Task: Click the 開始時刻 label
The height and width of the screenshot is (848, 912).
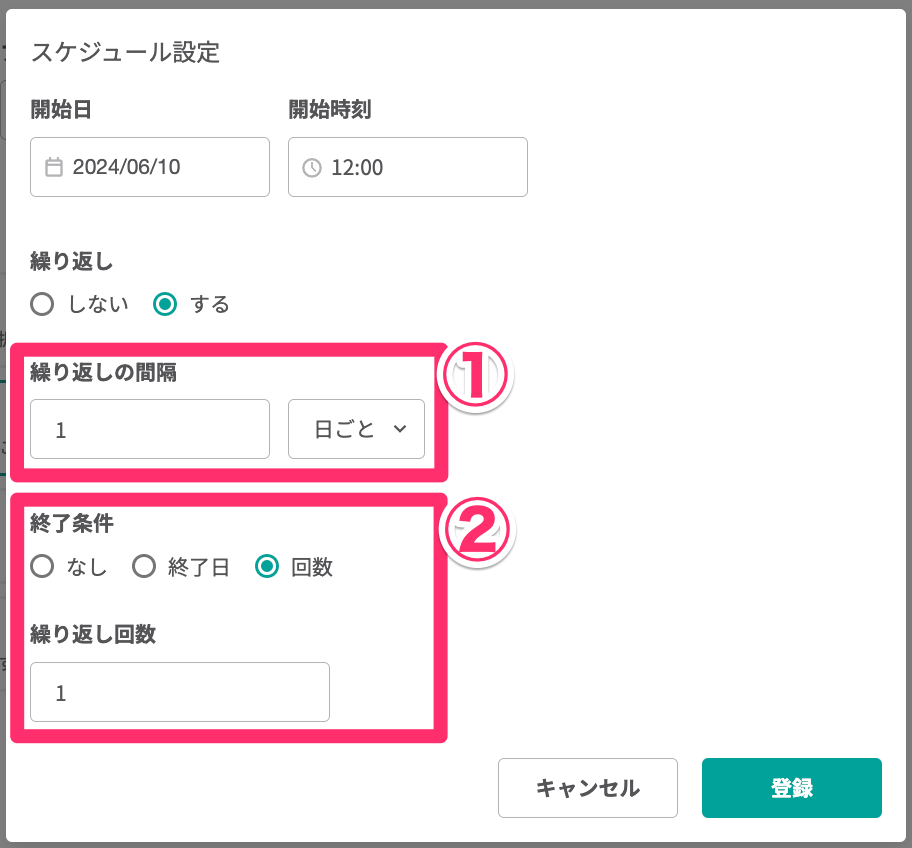Action: (x=330, y=110)
